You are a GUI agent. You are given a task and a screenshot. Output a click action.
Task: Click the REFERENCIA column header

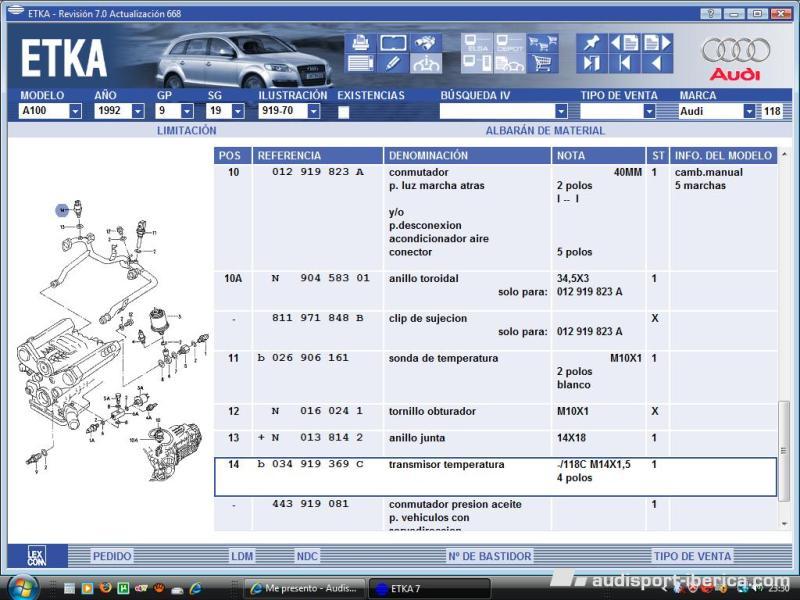pyautogui.click(x=317, y=156)
